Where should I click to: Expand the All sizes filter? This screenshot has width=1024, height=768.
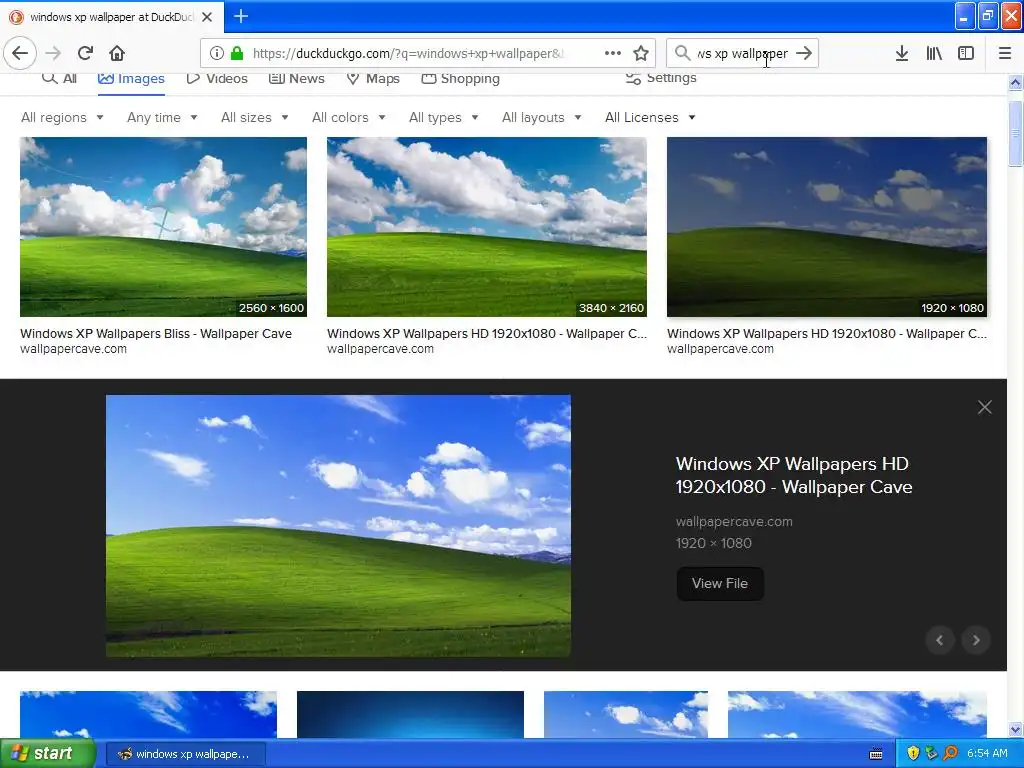click(255, 118)
